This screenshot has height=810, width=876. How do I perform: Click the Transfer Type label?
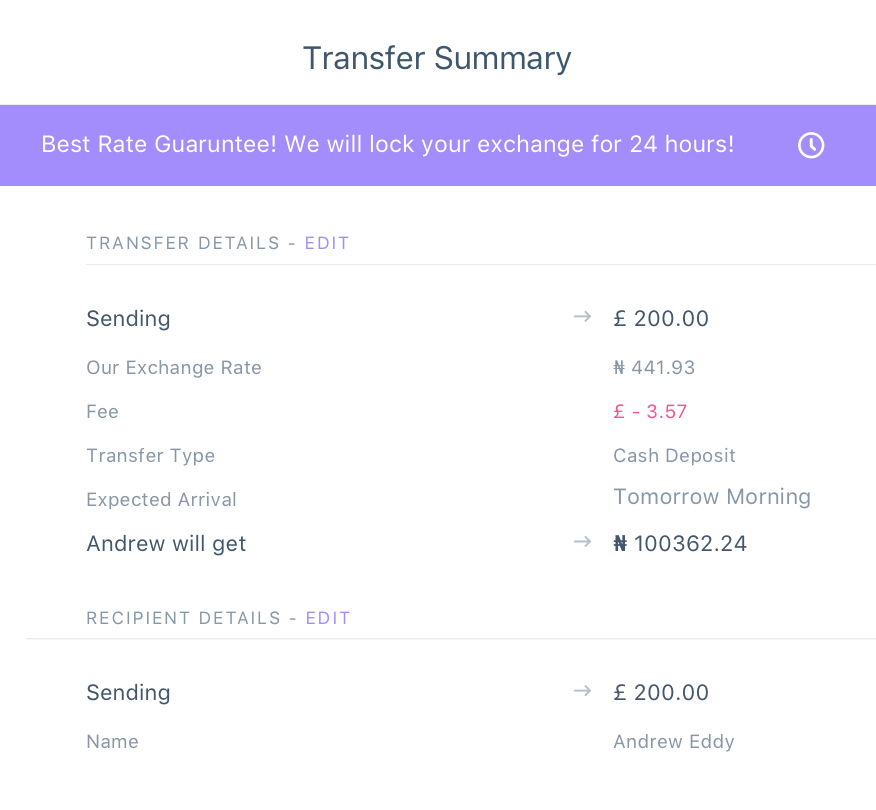[151, 456]
